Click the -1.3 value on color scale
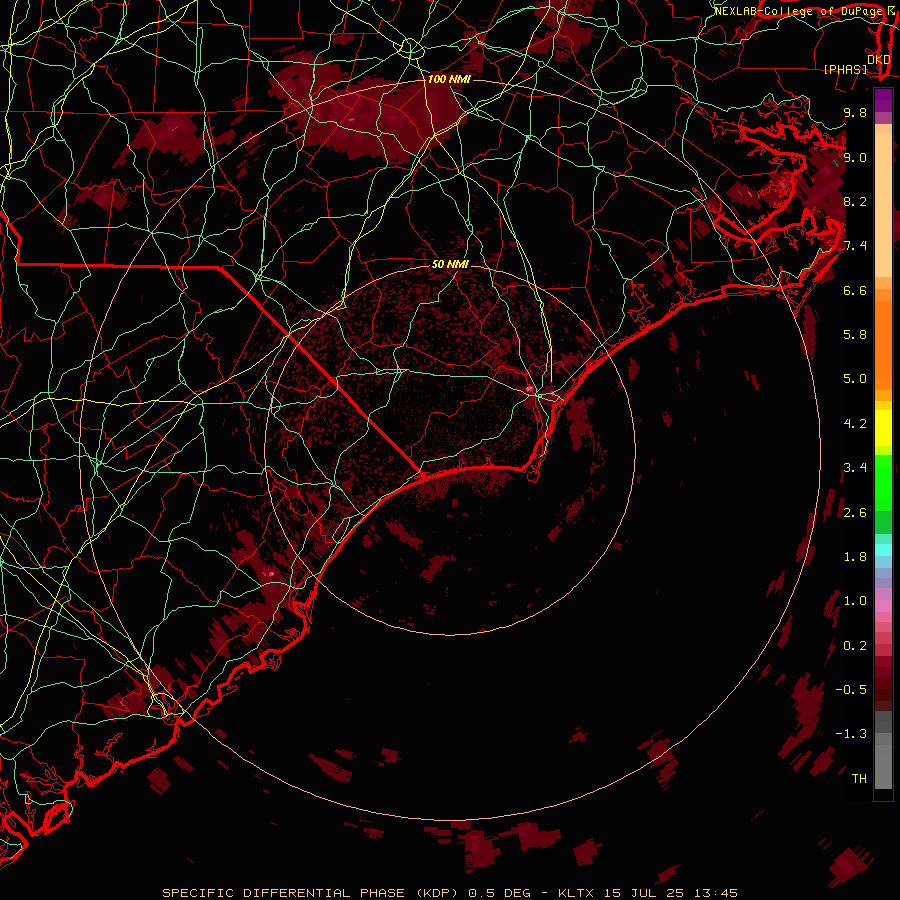This screenshot has height=900, width=900. click(x=851, y=734)
